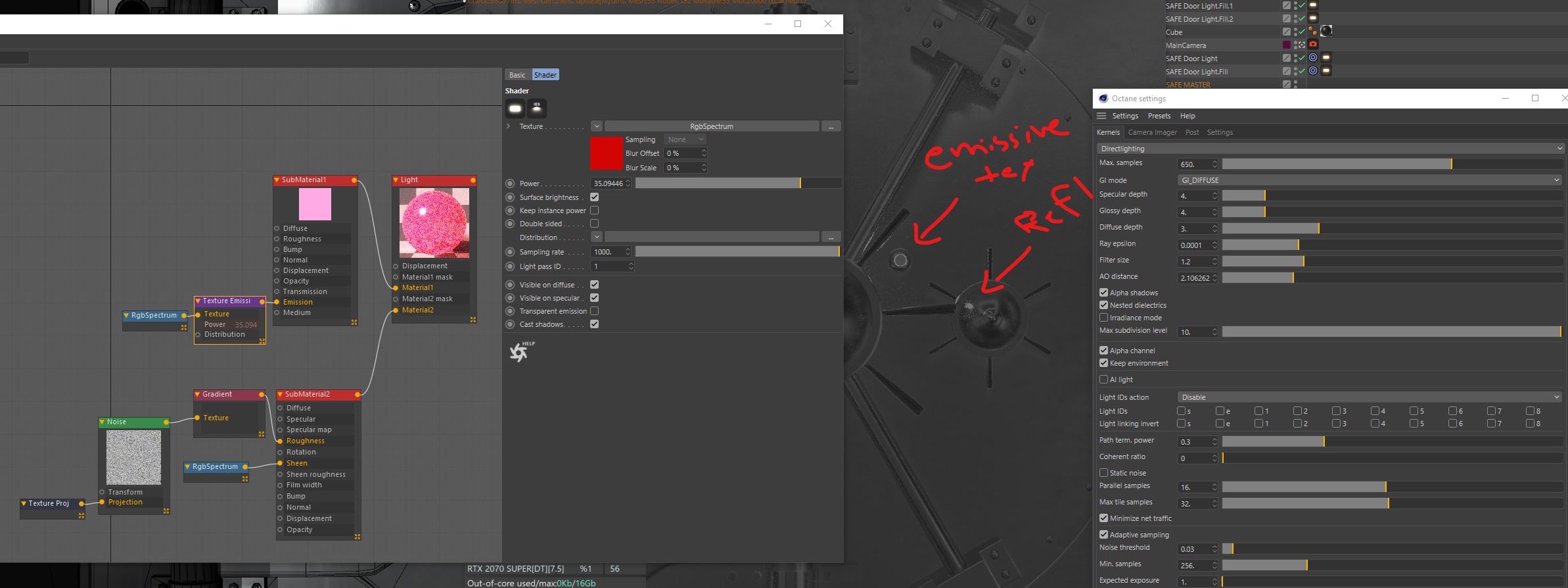Select the Shader tab

545,75
